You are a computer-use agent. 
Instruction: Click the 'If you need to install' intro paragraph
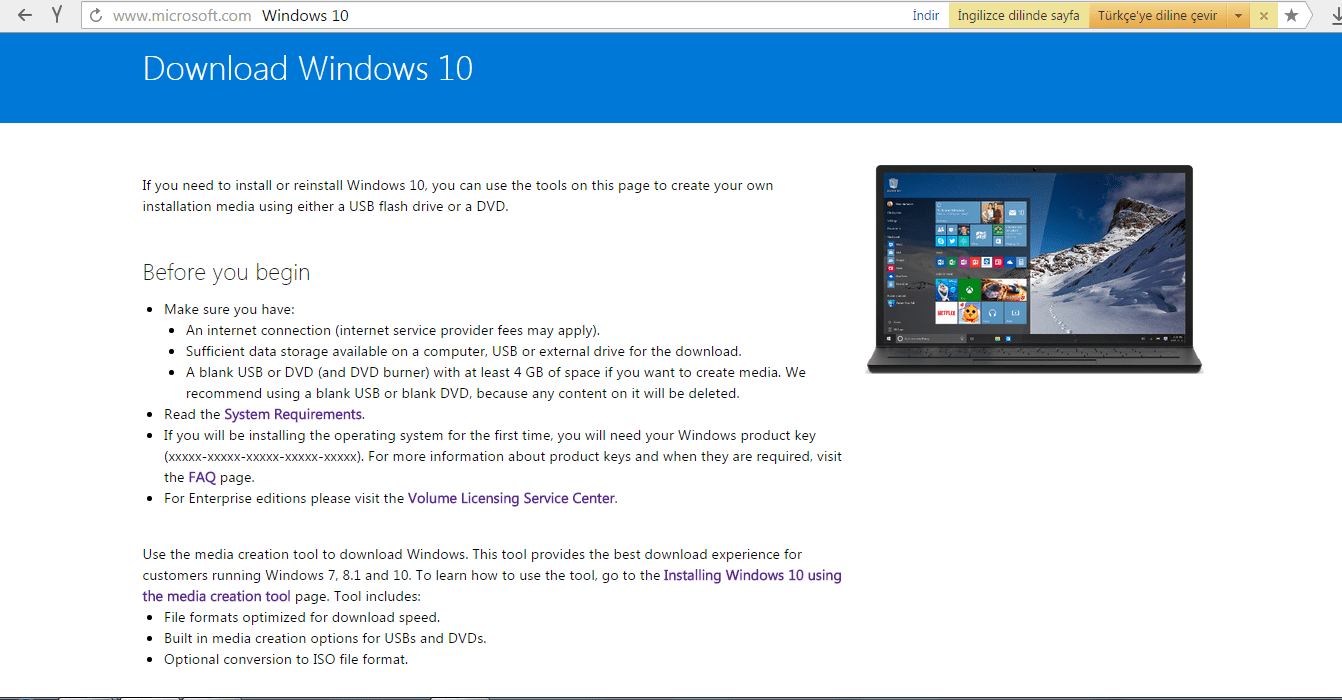[x=458, y=196]
